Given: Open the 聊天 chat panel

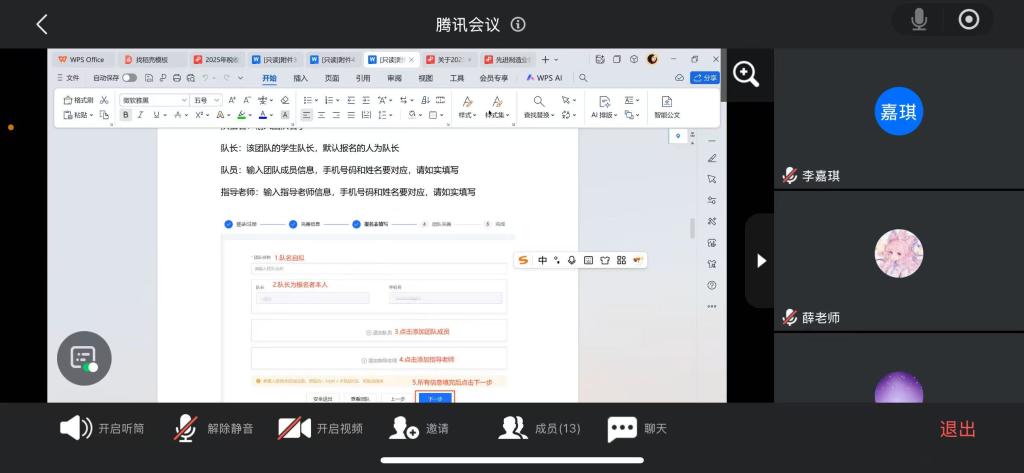Looking at the screenshot, I should coord(637,428).
